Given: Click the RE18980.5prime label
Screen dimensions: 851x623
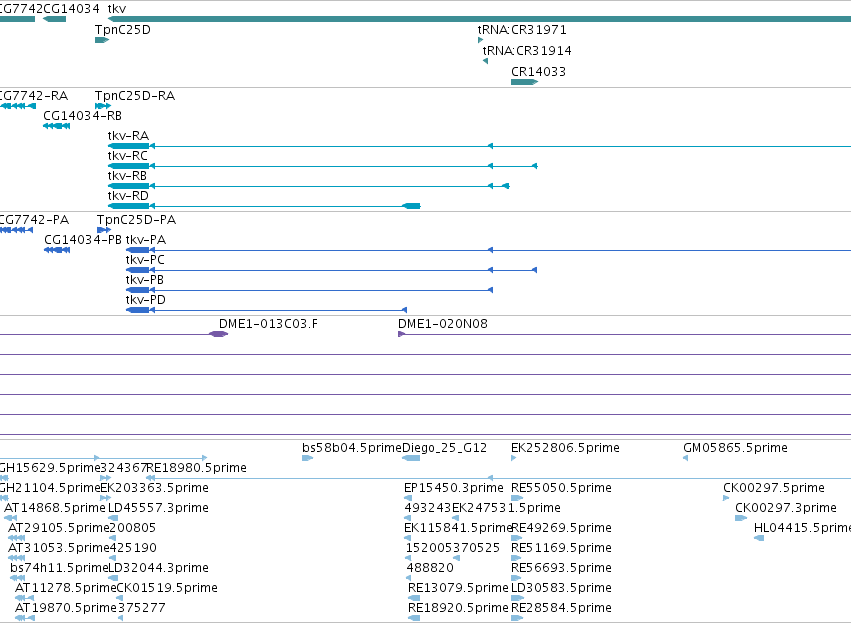Looking at the screenshot, I should tap(196, 468).
